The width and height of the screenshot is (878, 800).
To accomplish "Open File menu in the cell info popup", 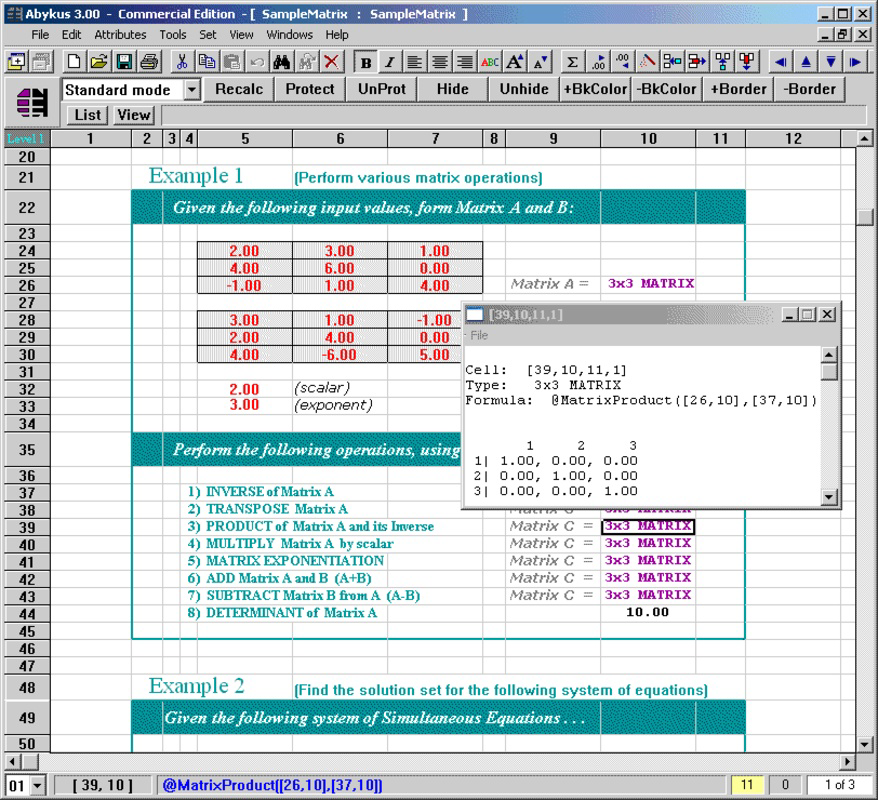I will point(479,335).
